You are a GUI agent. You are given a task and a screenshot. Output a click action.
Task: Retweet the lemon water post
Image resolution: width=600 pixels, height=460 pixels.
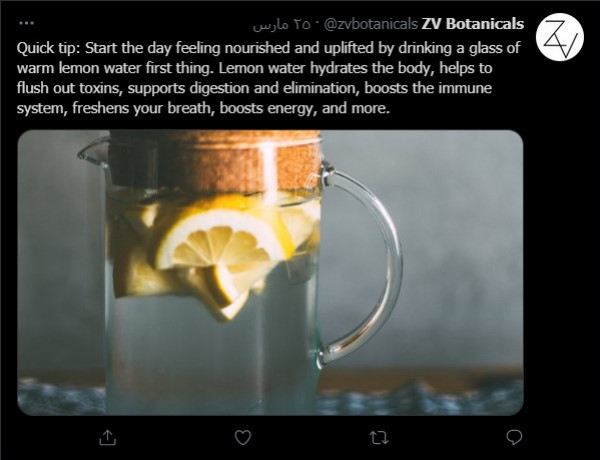coord(379,437)
